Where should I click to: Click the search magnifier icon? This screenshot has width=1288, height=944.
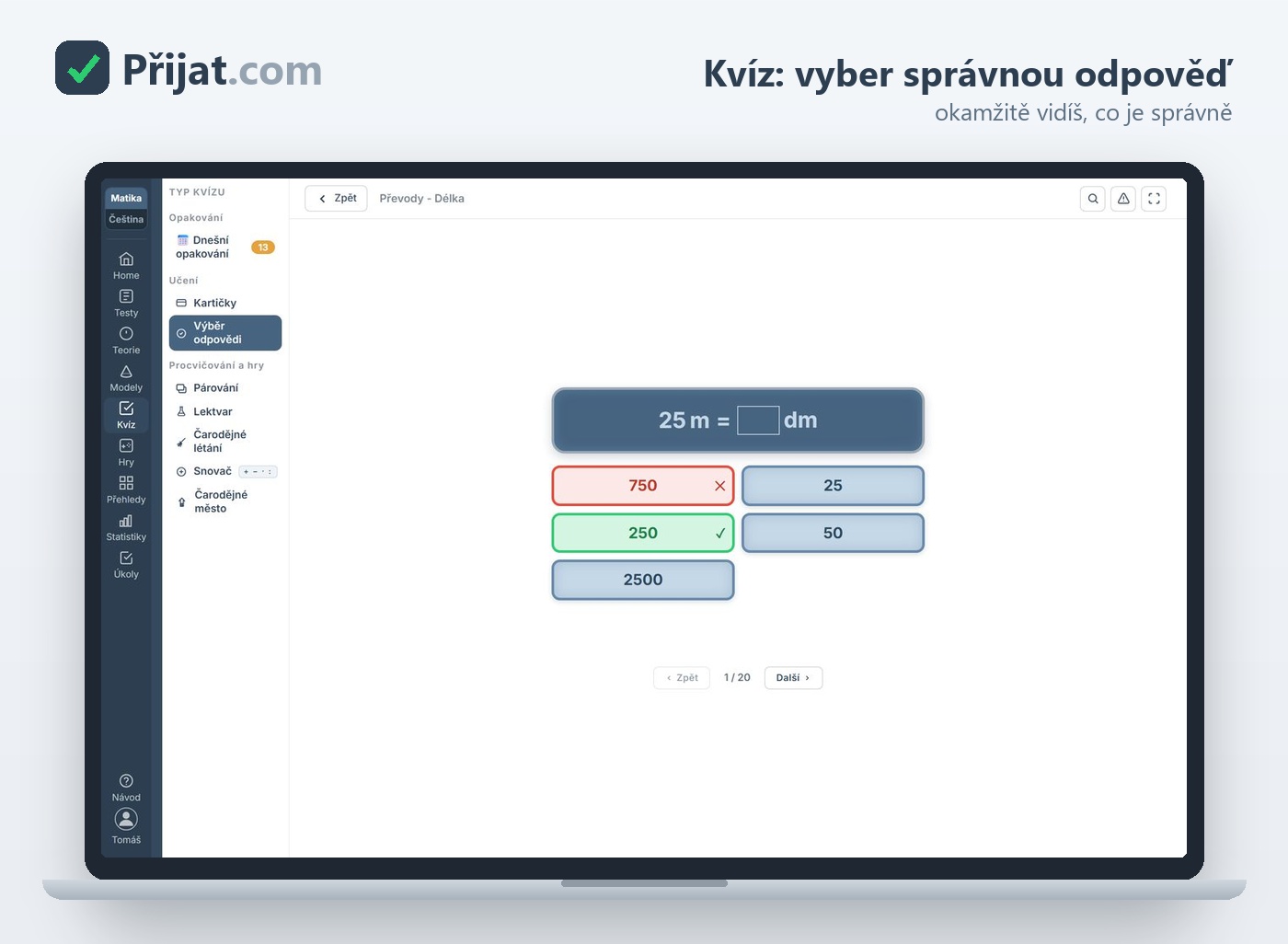1093,199
